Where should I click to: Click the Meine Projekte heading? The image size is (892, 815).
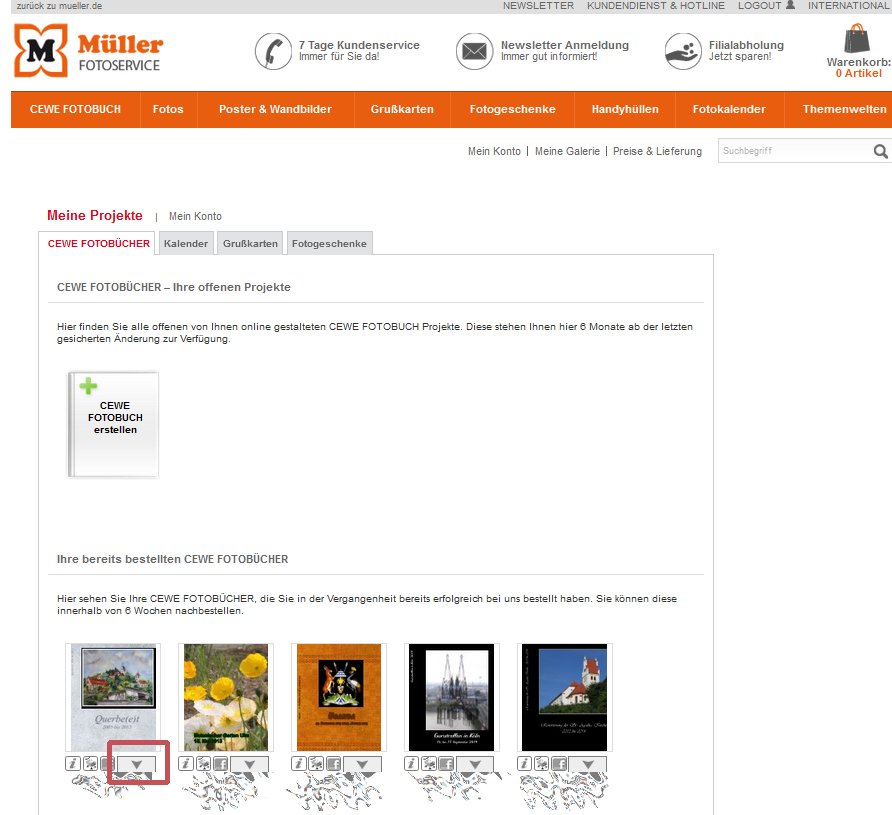94,216
